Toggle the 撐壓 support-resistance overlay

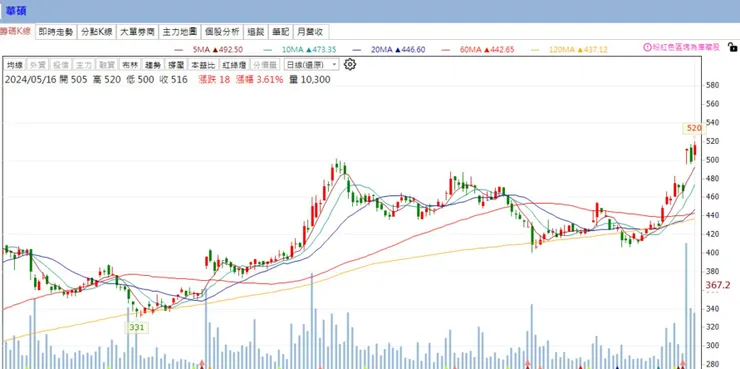click(176, 65)
